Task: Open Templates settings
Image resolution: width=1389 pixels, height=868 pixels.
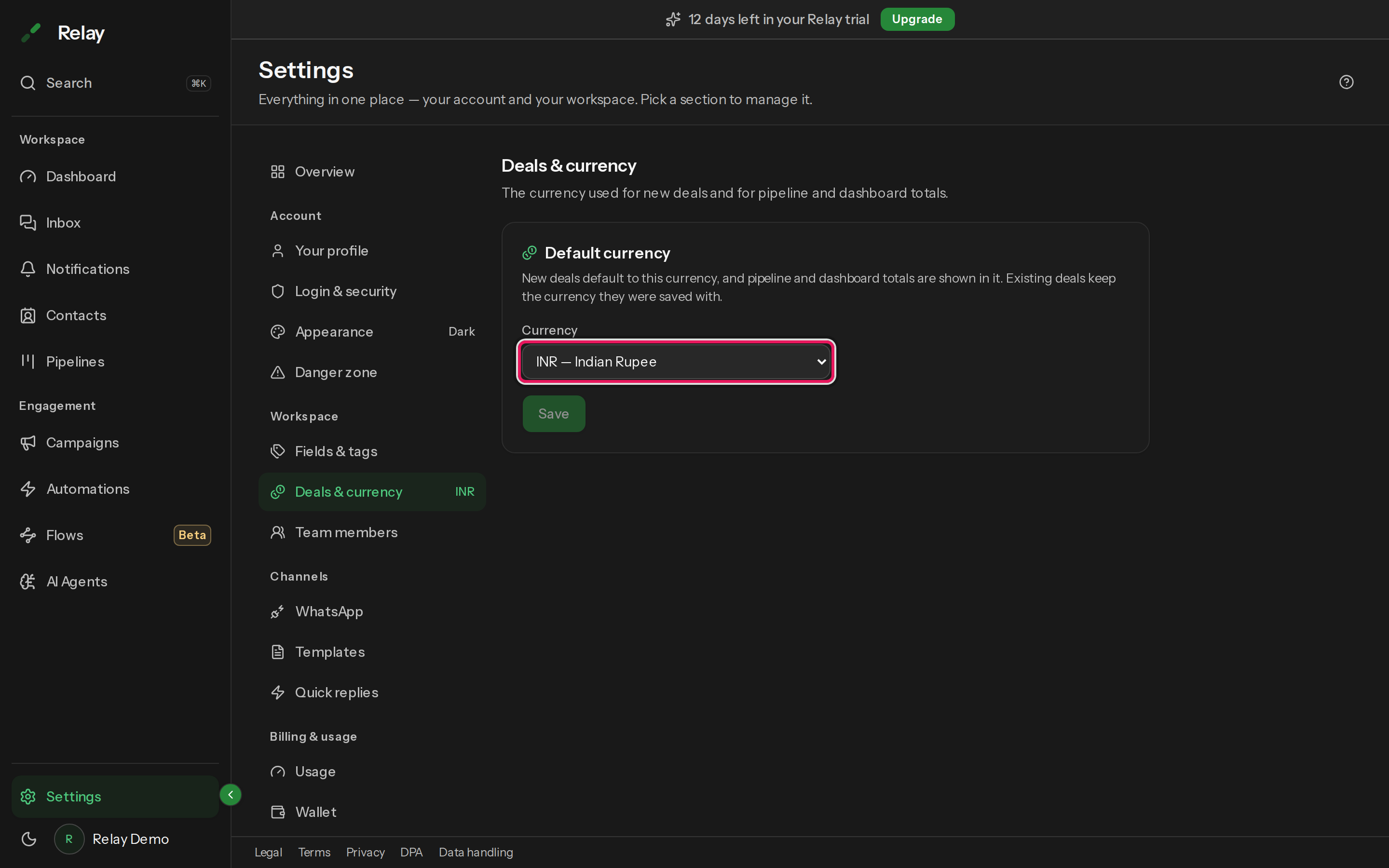Action: click(372, 651)
